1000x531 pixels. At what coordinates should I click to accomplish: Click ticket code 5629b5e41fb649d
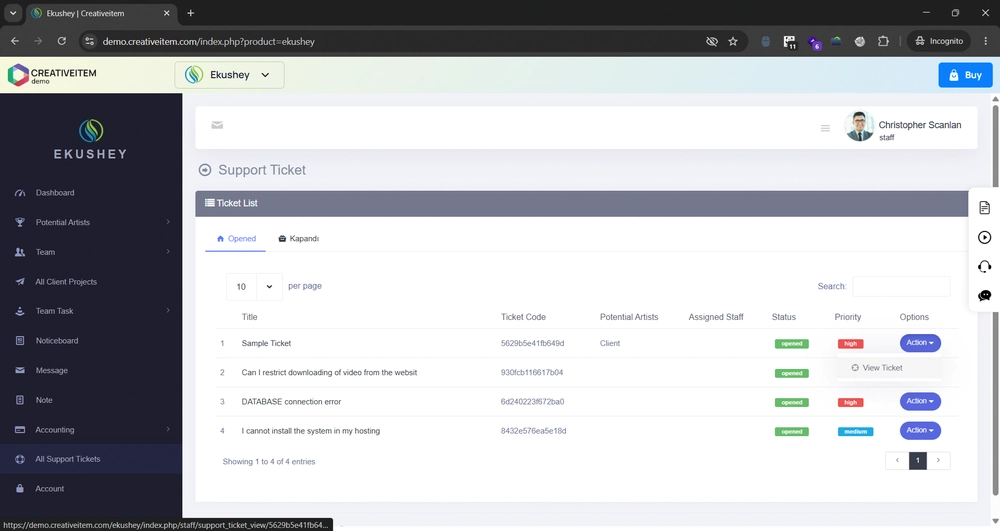[x=533, y=343]
